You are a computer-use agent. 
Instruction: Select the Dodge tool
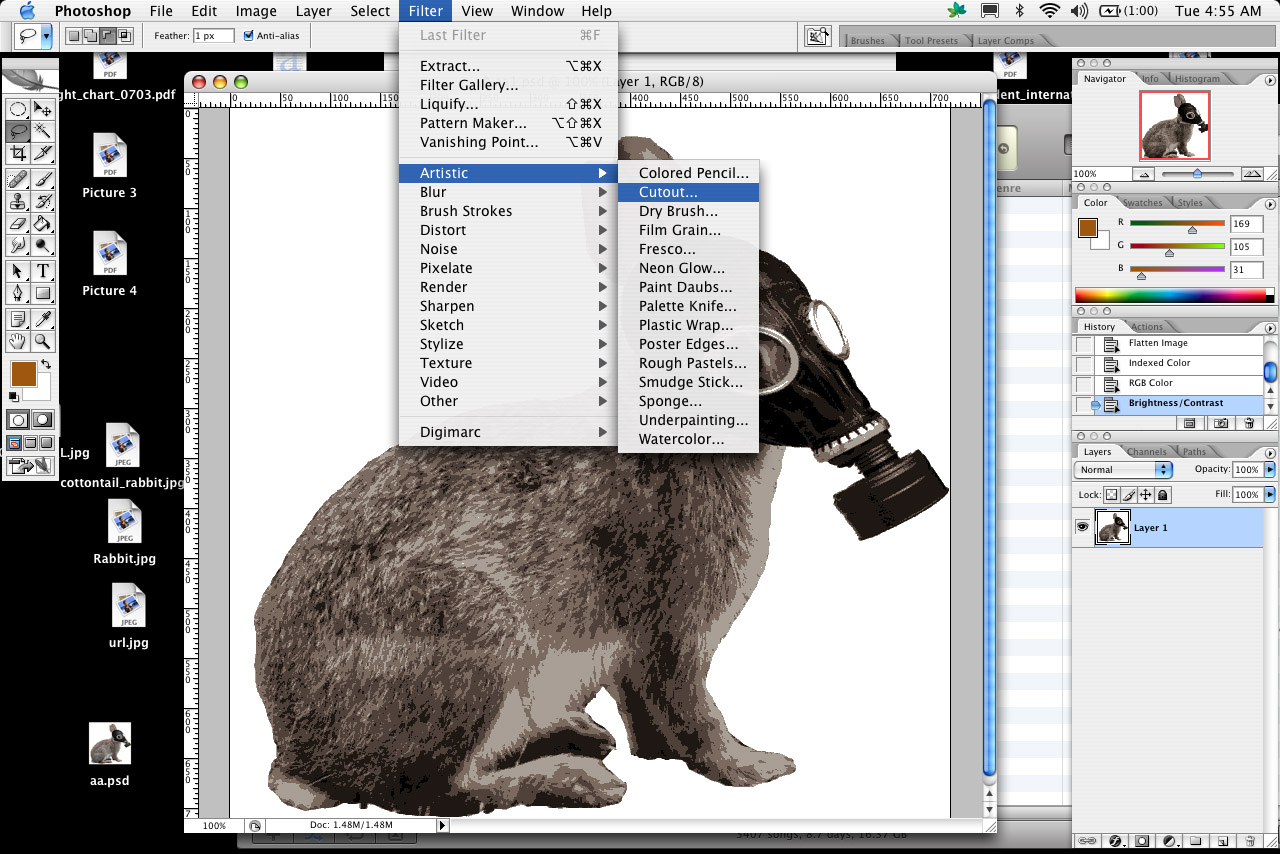tap(43, 245)
